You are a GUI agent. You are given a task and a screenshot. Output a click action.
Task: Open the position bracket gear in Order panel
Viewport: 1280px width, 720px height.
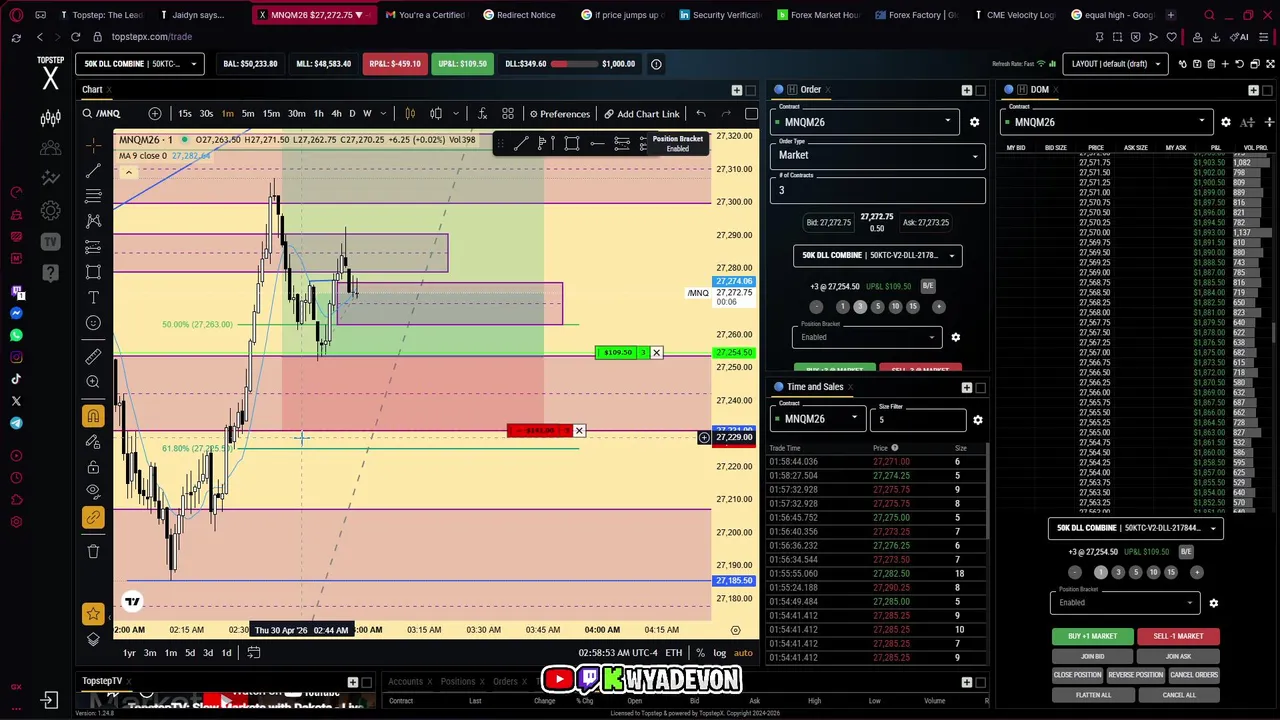coord(955,337)
